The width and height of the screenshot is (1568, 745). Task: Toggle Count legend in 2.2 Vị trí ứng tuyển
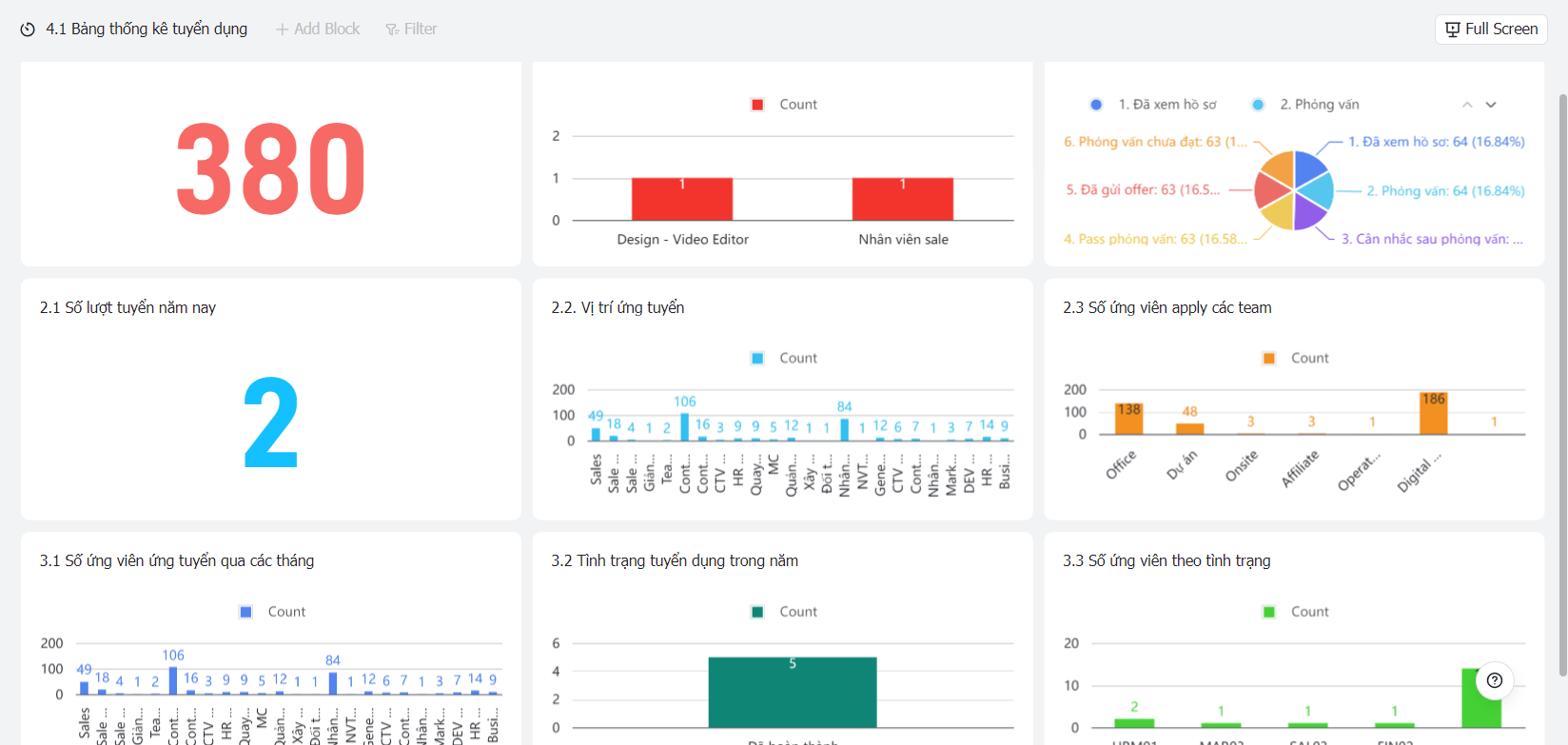pos(784,359)
